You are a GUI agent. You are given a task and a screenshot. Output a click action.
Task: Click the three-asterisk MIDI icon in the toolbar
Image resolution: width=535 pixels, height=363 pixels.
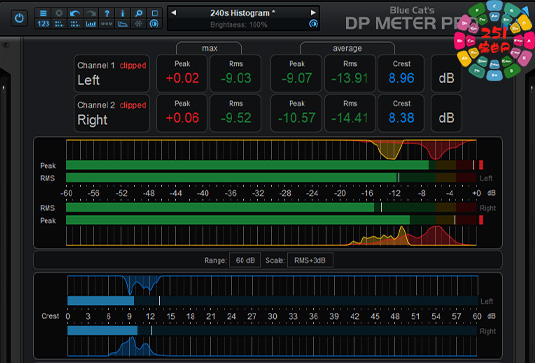click(107, 24)
